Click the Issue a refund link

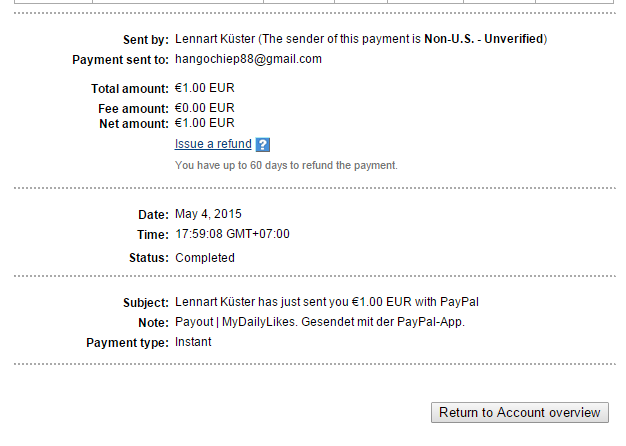point(213,144)
